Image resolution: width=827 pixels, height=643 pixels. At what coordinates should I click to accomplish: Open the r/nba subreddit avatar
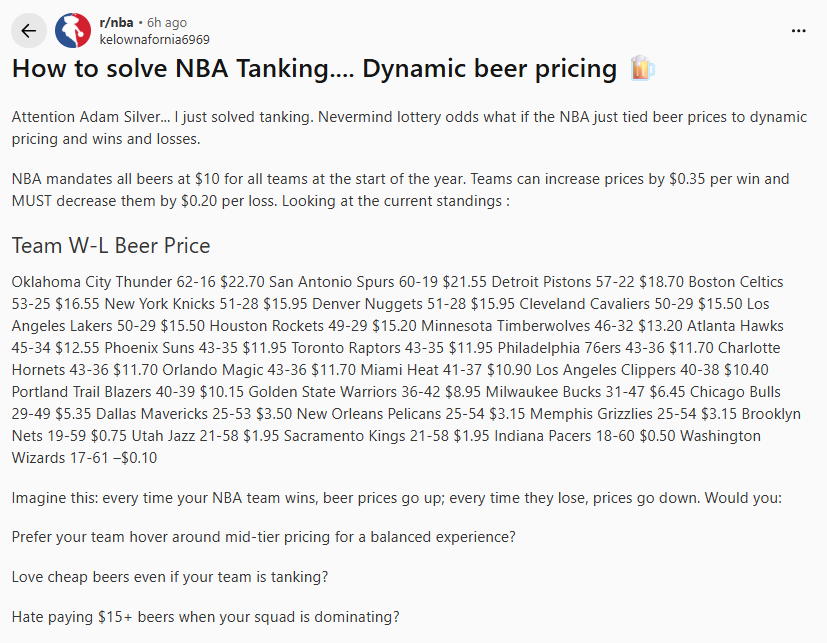click(x=73, y=31)
